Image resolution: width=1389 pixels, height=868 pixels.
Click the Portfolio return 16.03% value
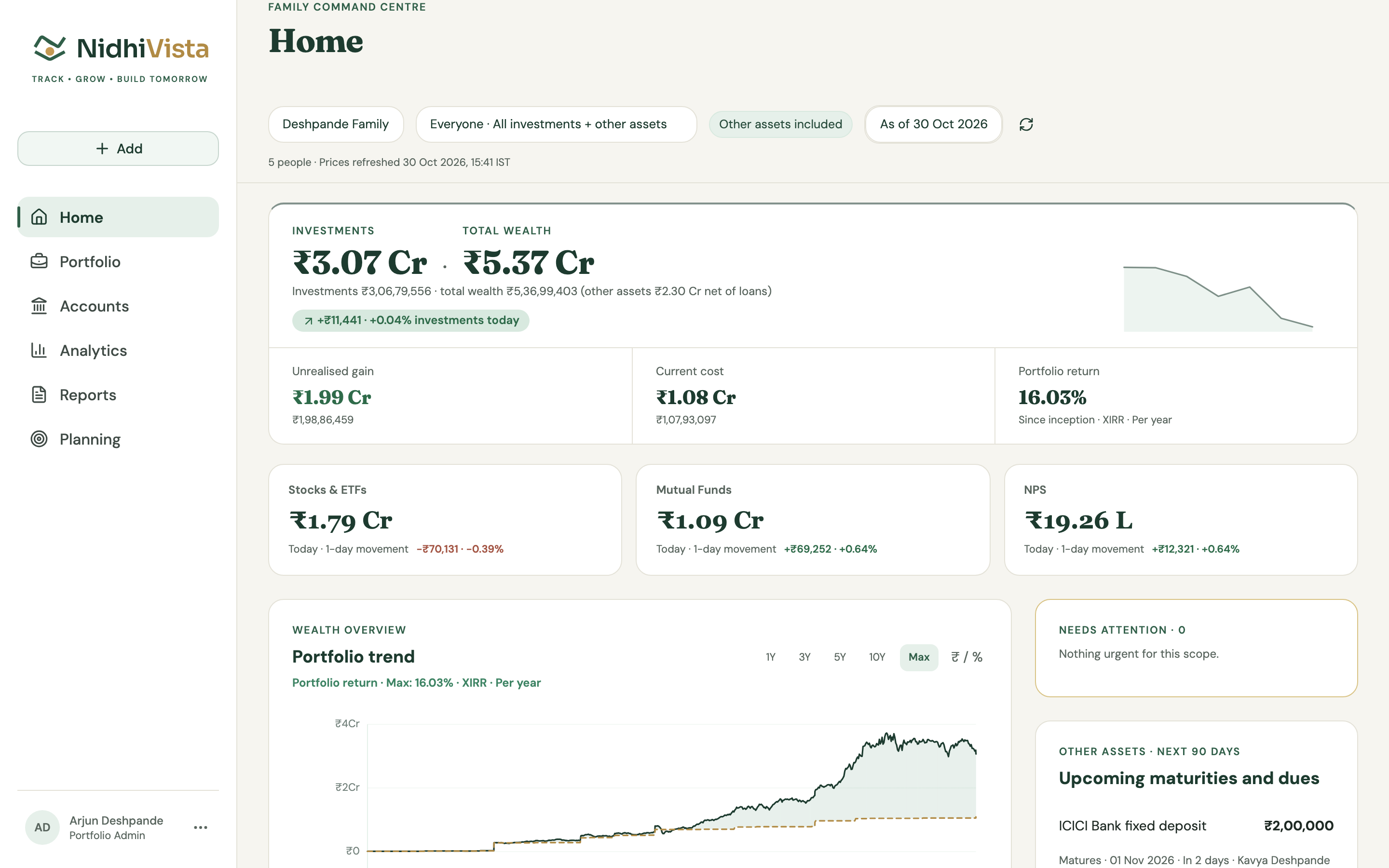coord(1052,397)
